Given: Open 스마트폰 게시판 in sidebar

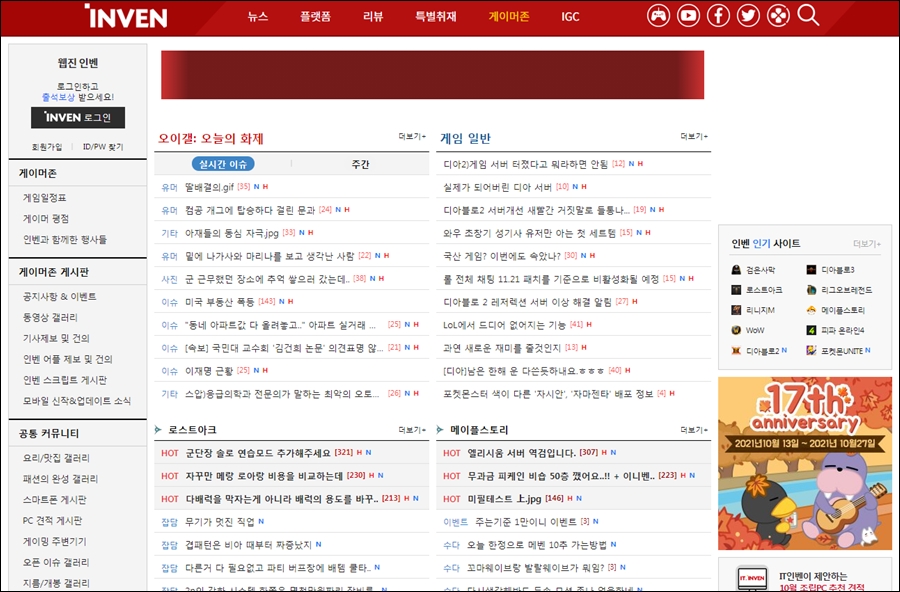Looking at the screenshot, I should [x=55, y=500].
